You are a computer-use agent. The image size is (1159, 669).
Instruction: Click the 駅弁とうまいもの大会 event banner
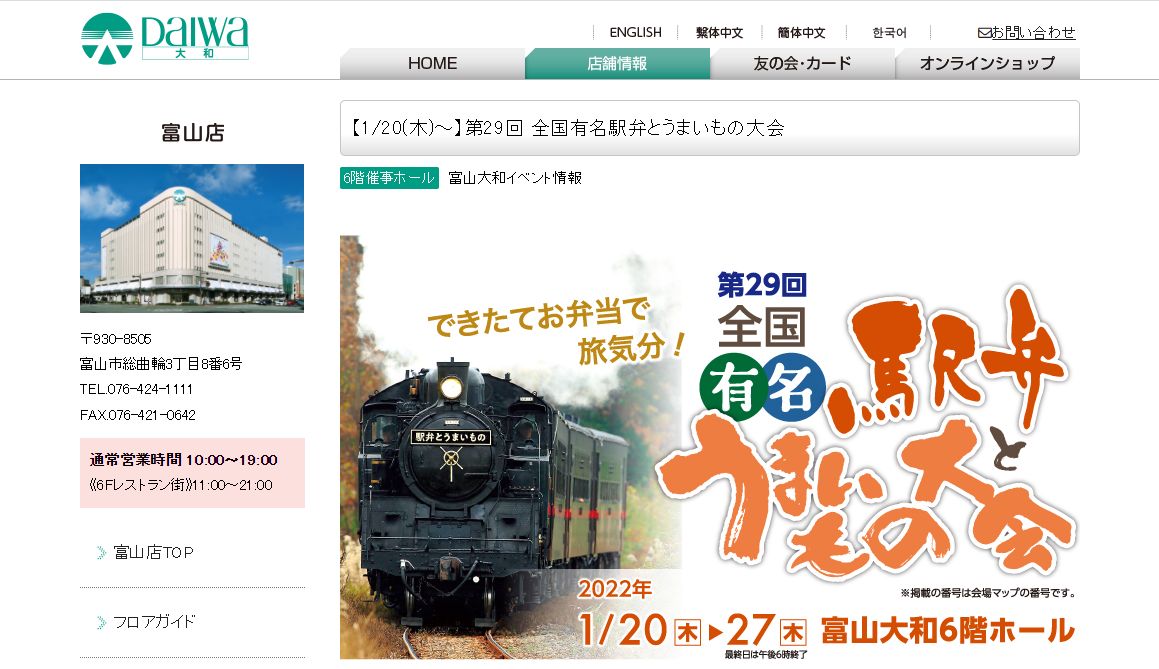click(x=710, y=447)
